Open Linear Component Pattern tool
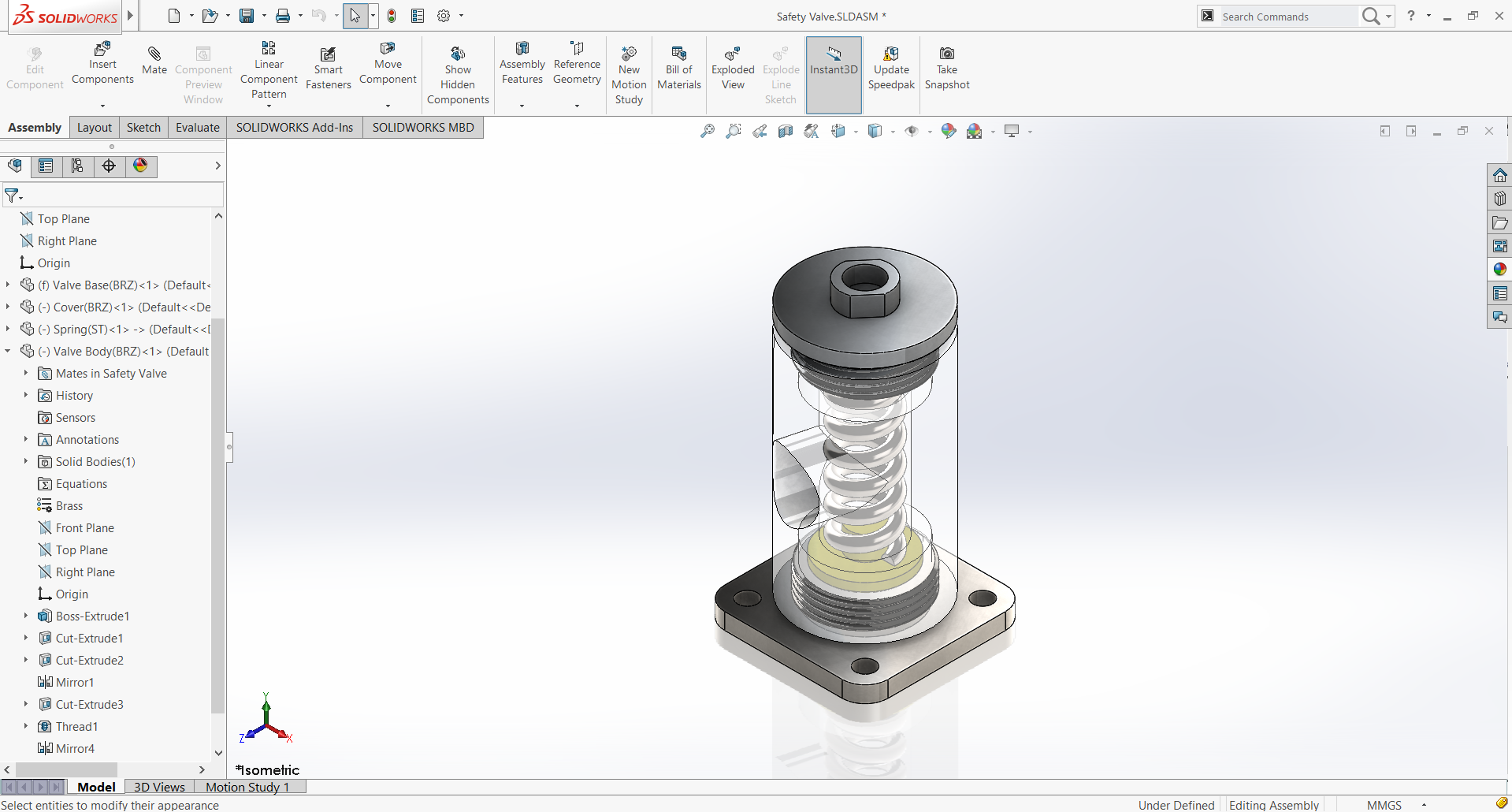 coord(269,70)
